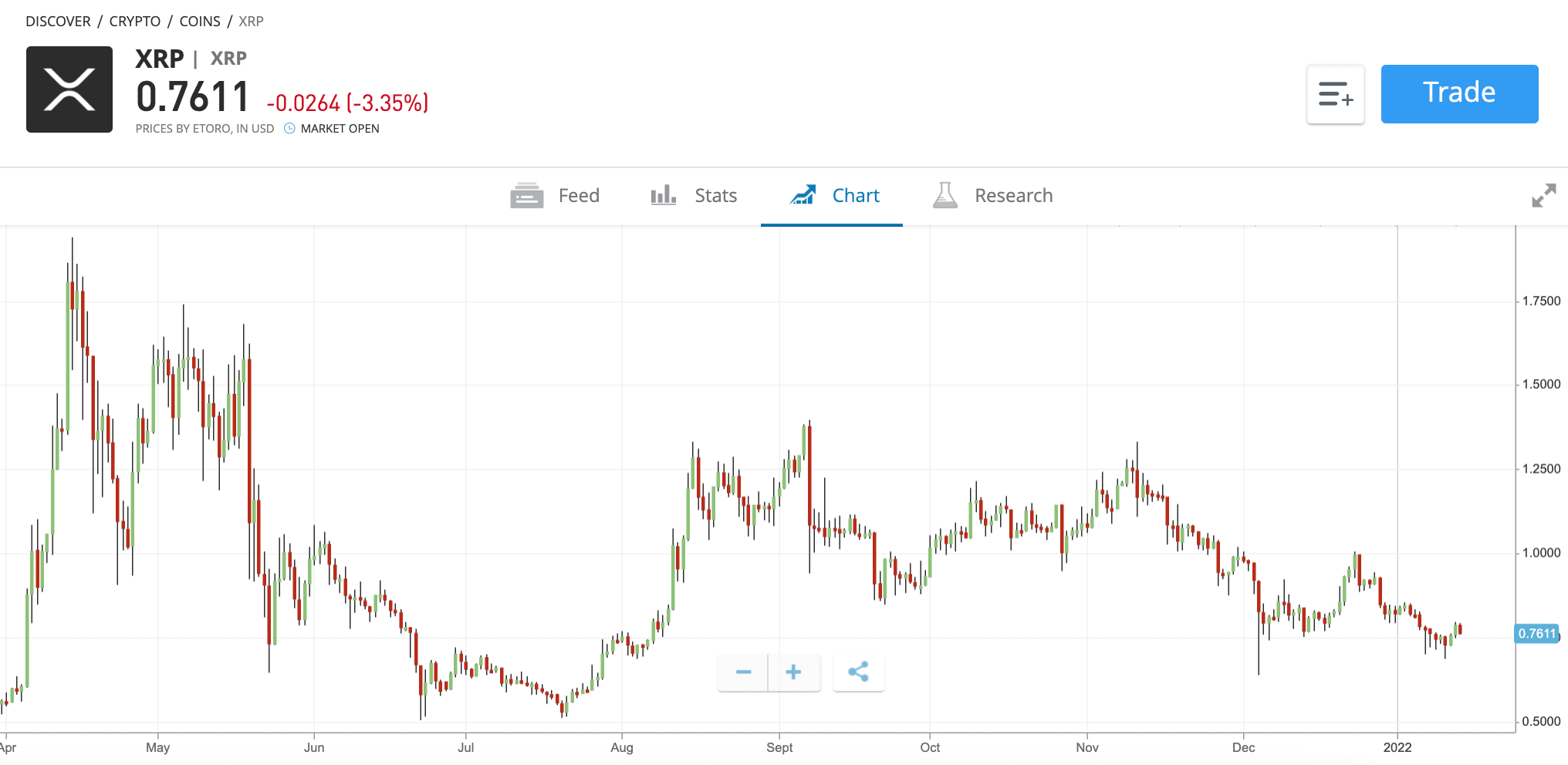The image size is (1568, 765).
Task: Share the chart via share icon
Action: [x=858, y=672]
